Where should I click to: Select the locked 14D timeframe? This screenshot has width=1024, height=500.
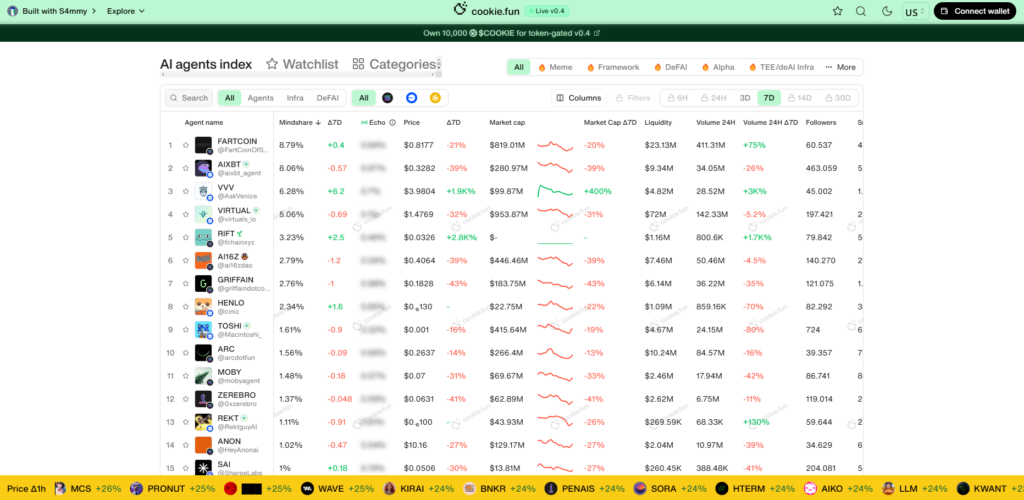click(x=799, y=98)
